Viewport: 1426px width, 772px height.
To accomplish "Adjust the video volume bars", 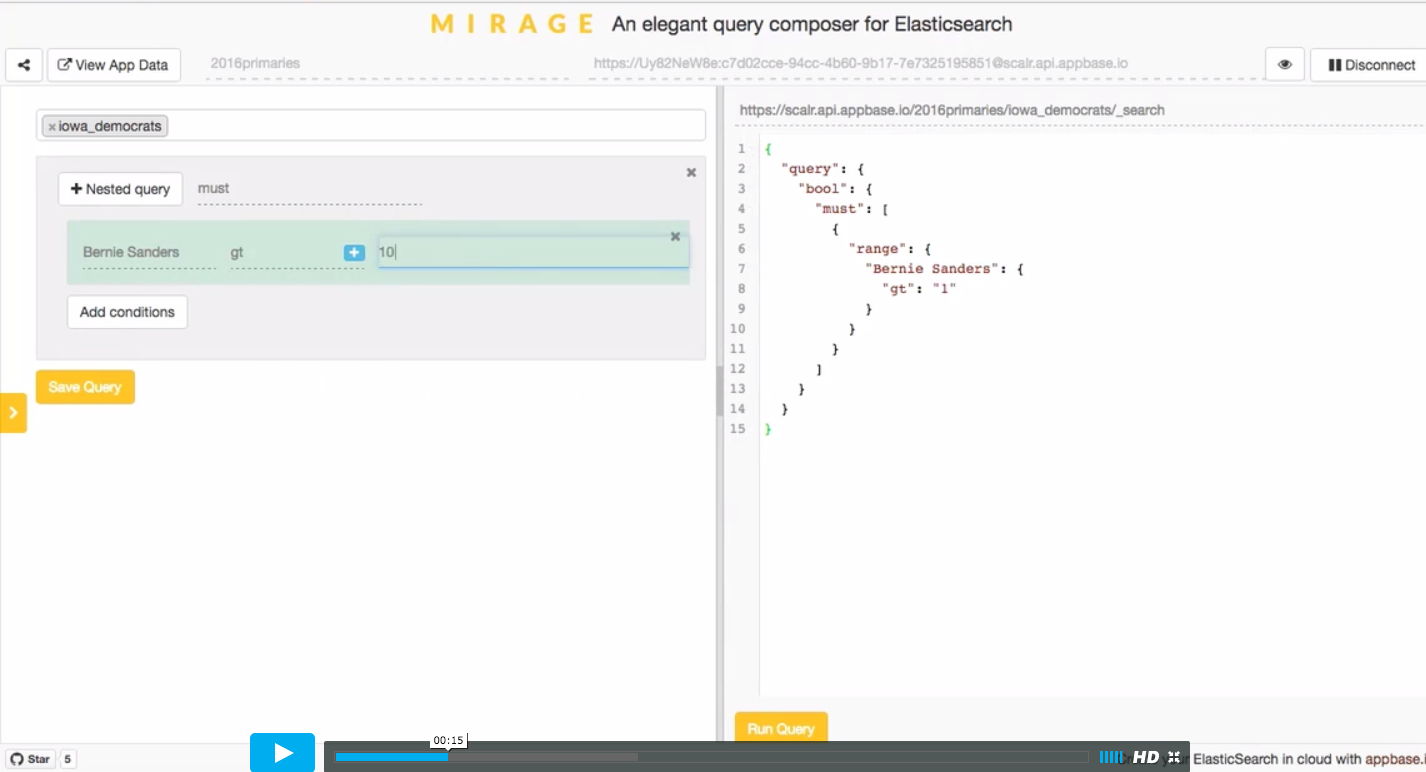I will point(1111,757).
